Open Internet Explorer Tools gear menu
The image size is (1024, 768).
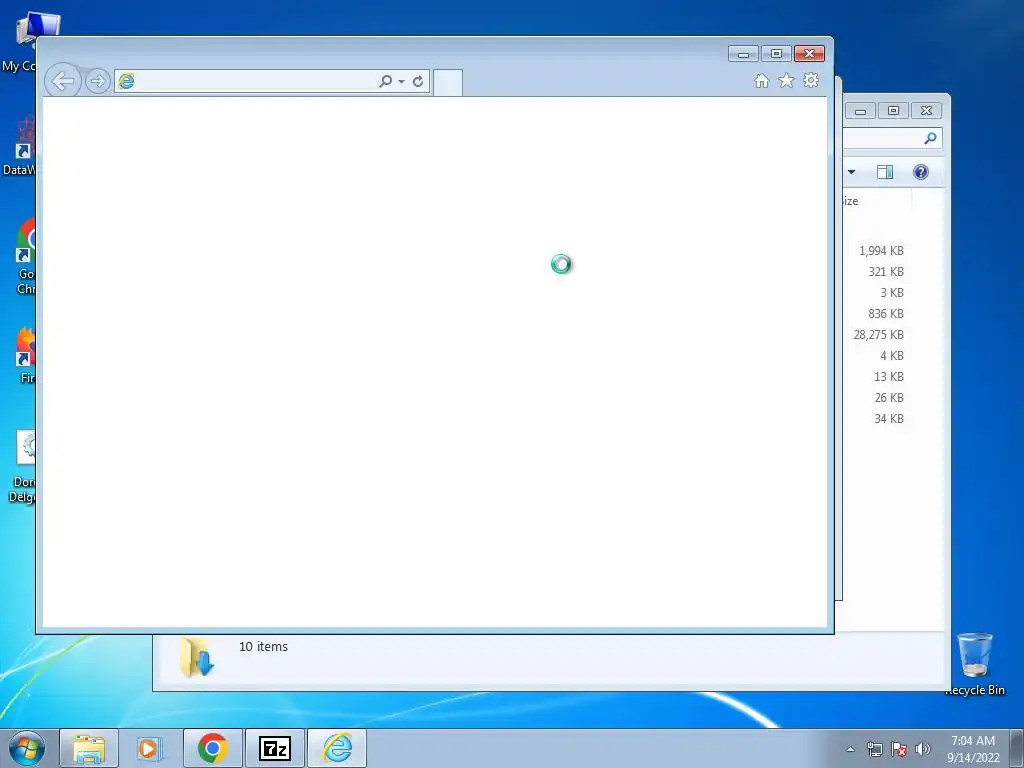point(811,80)
